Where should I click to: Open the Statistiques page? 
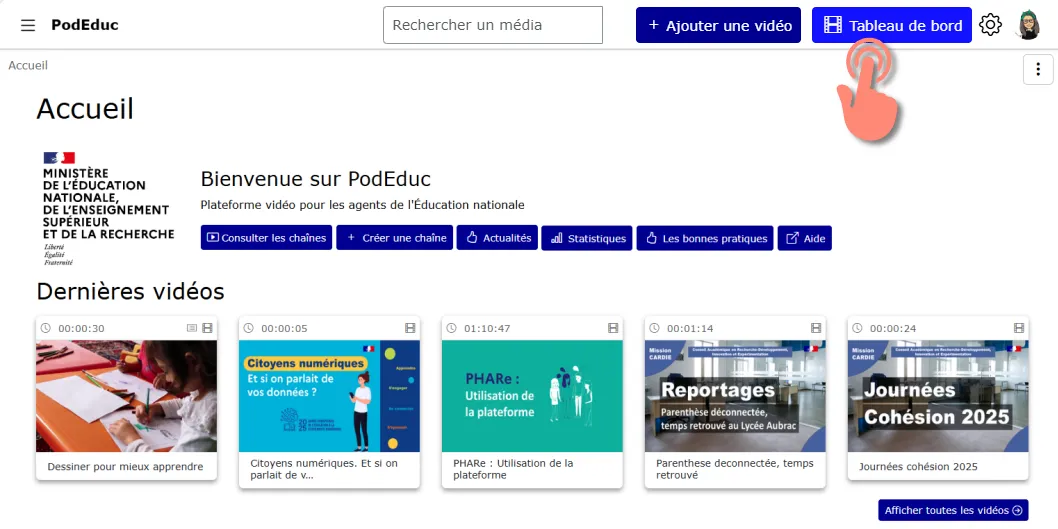[587, 238]
